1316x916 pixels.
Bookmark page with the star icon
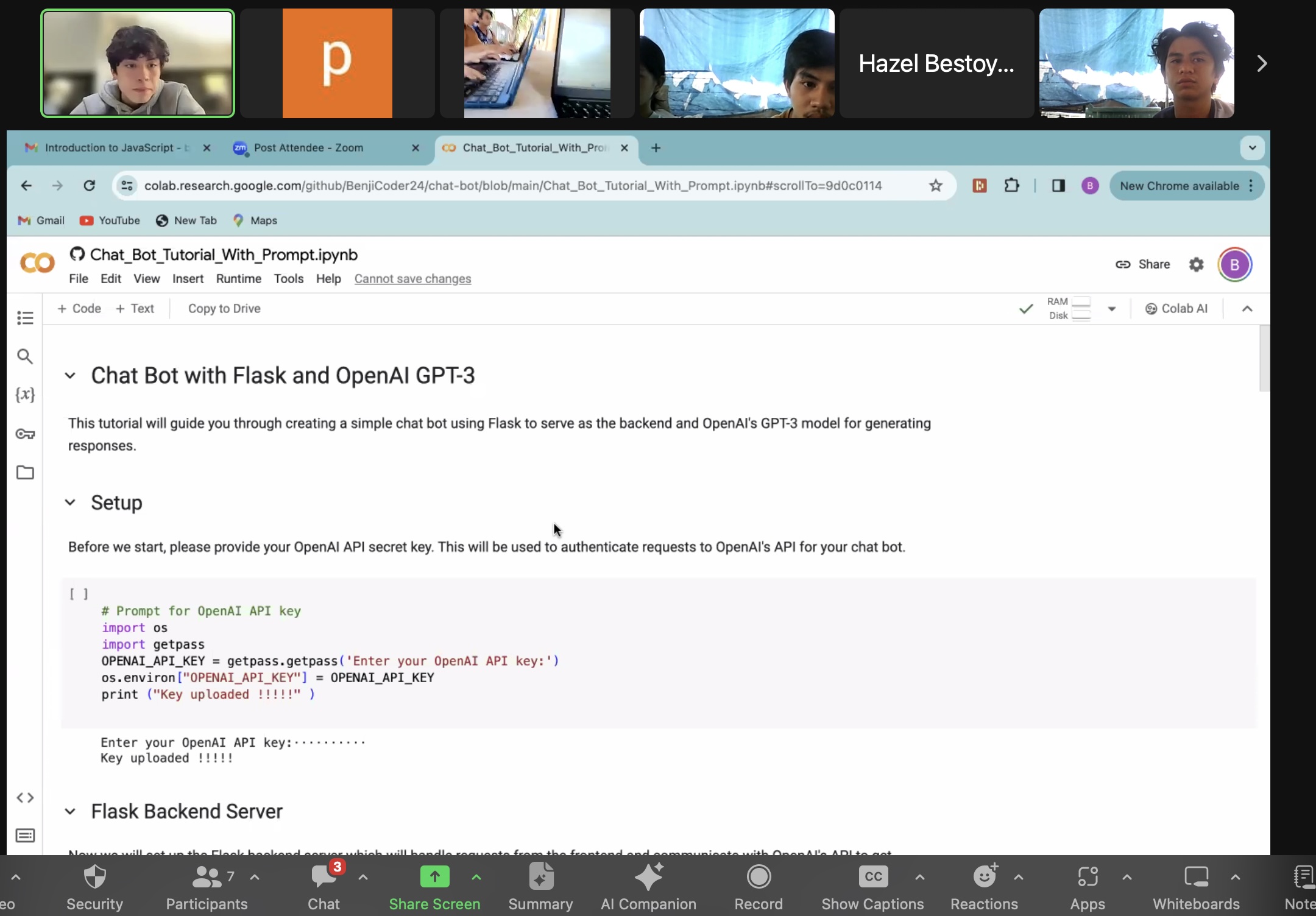pos(936,186)
